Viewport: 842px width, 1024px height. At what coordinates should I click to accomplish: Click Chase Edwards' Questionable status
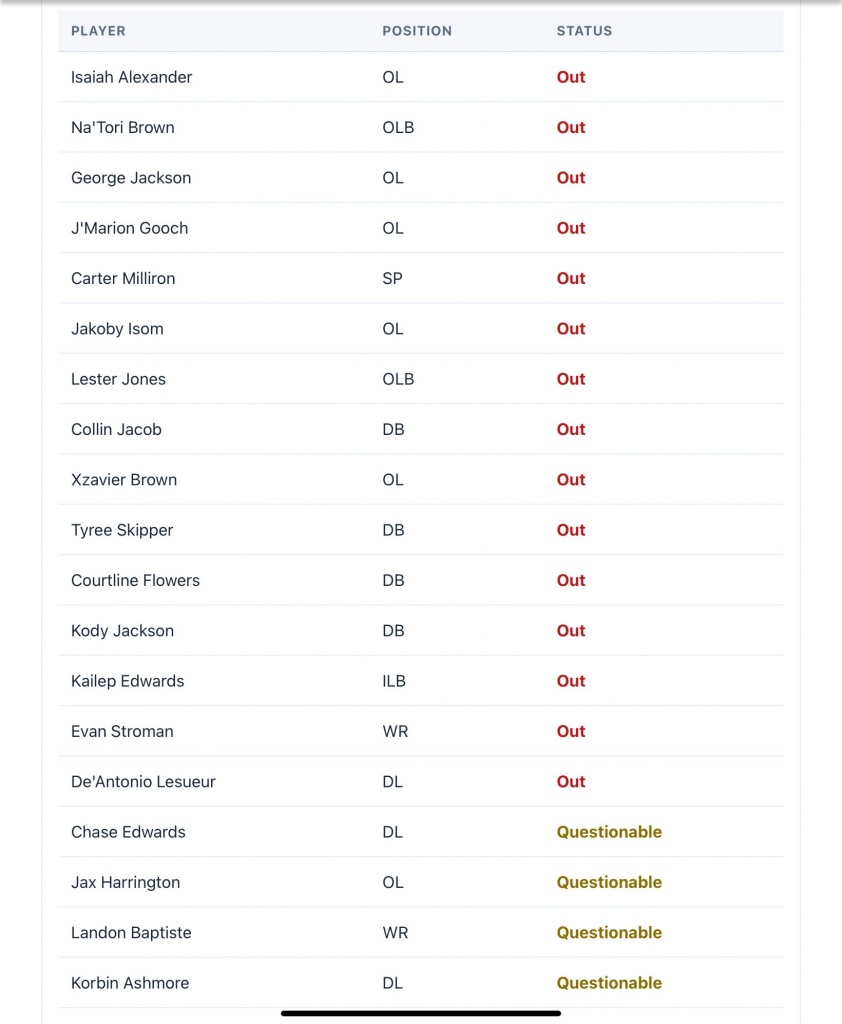[x=609, y=832]
